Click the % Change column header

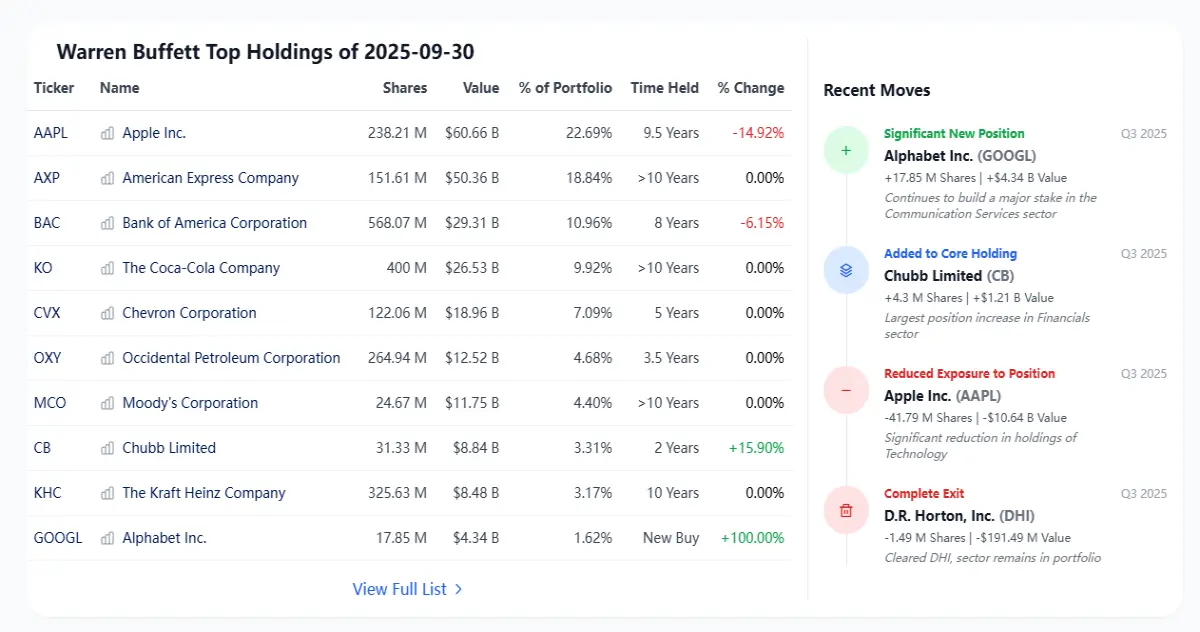click(751, 88)
